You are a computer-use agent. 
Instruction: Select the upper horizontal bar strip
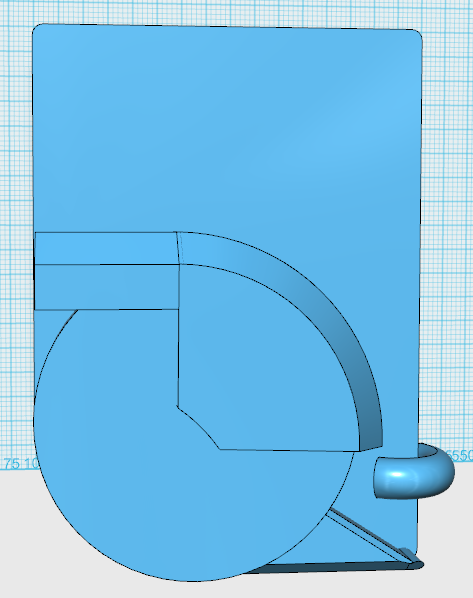coord(106,248)
